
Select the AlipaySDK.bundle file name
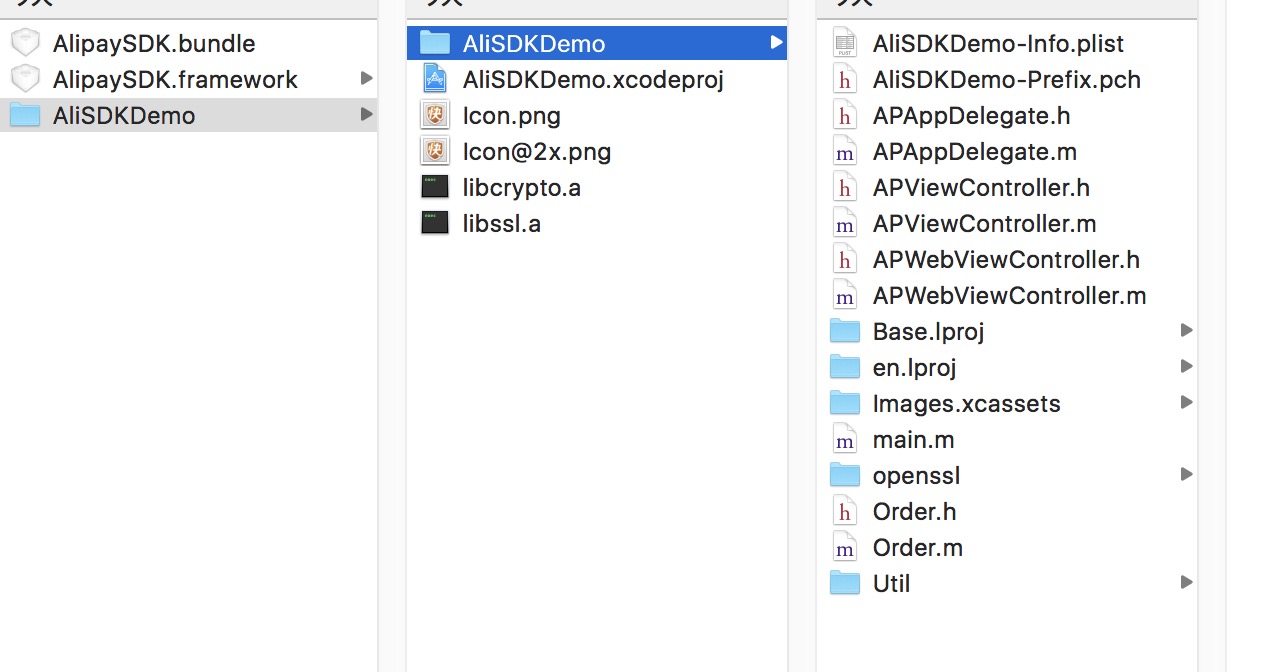(x=154, y=44)
